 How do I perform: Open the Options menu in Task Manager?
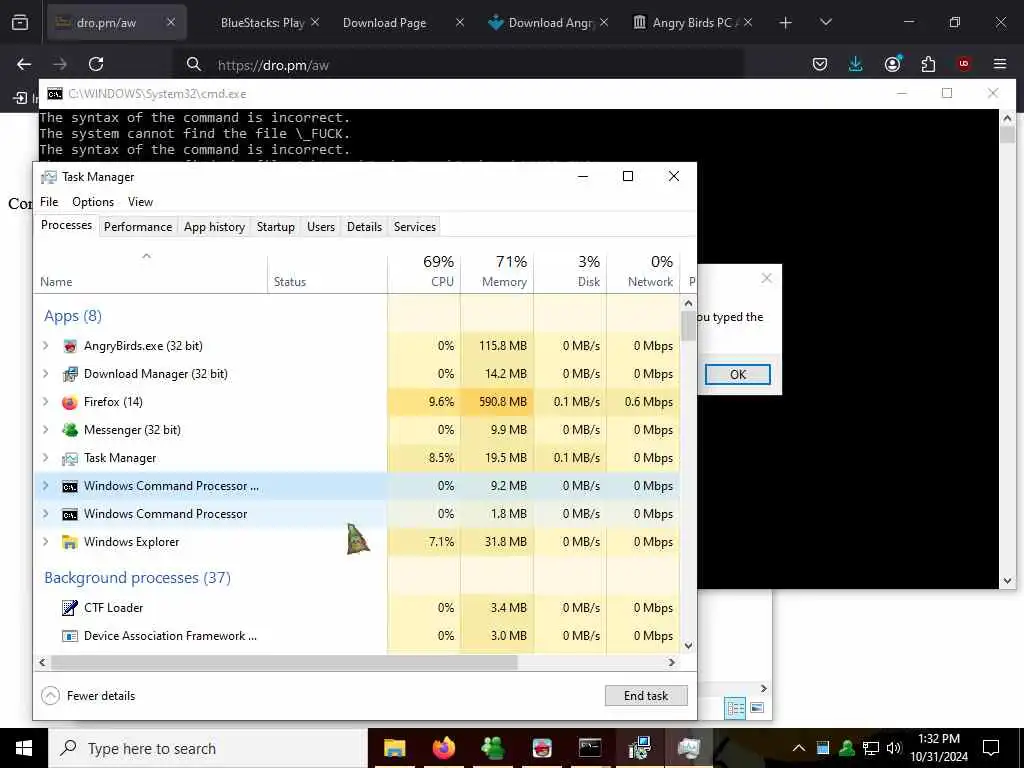93,202
